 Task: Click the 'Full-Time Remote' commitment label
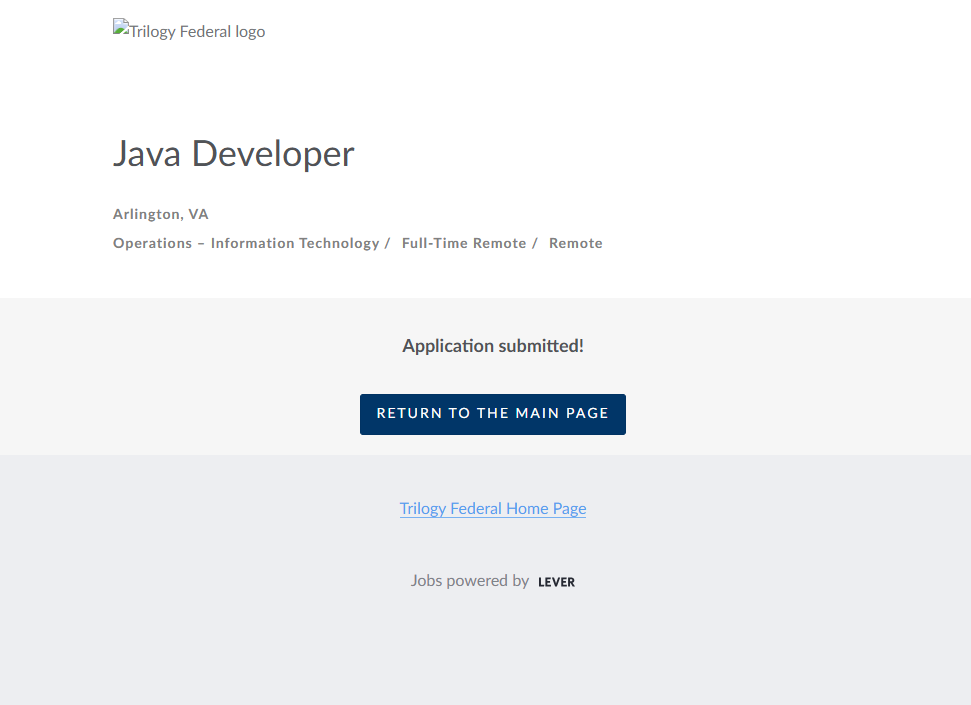463,243
